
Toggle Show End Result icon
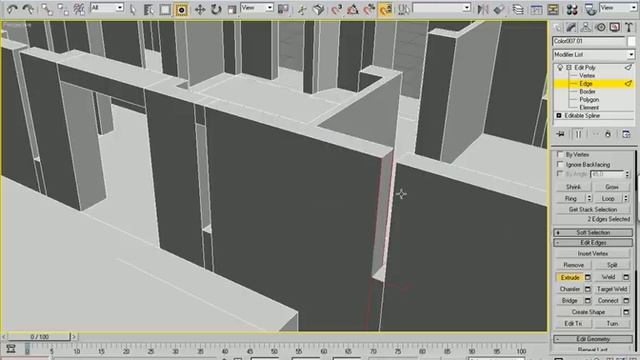point(578,134)
